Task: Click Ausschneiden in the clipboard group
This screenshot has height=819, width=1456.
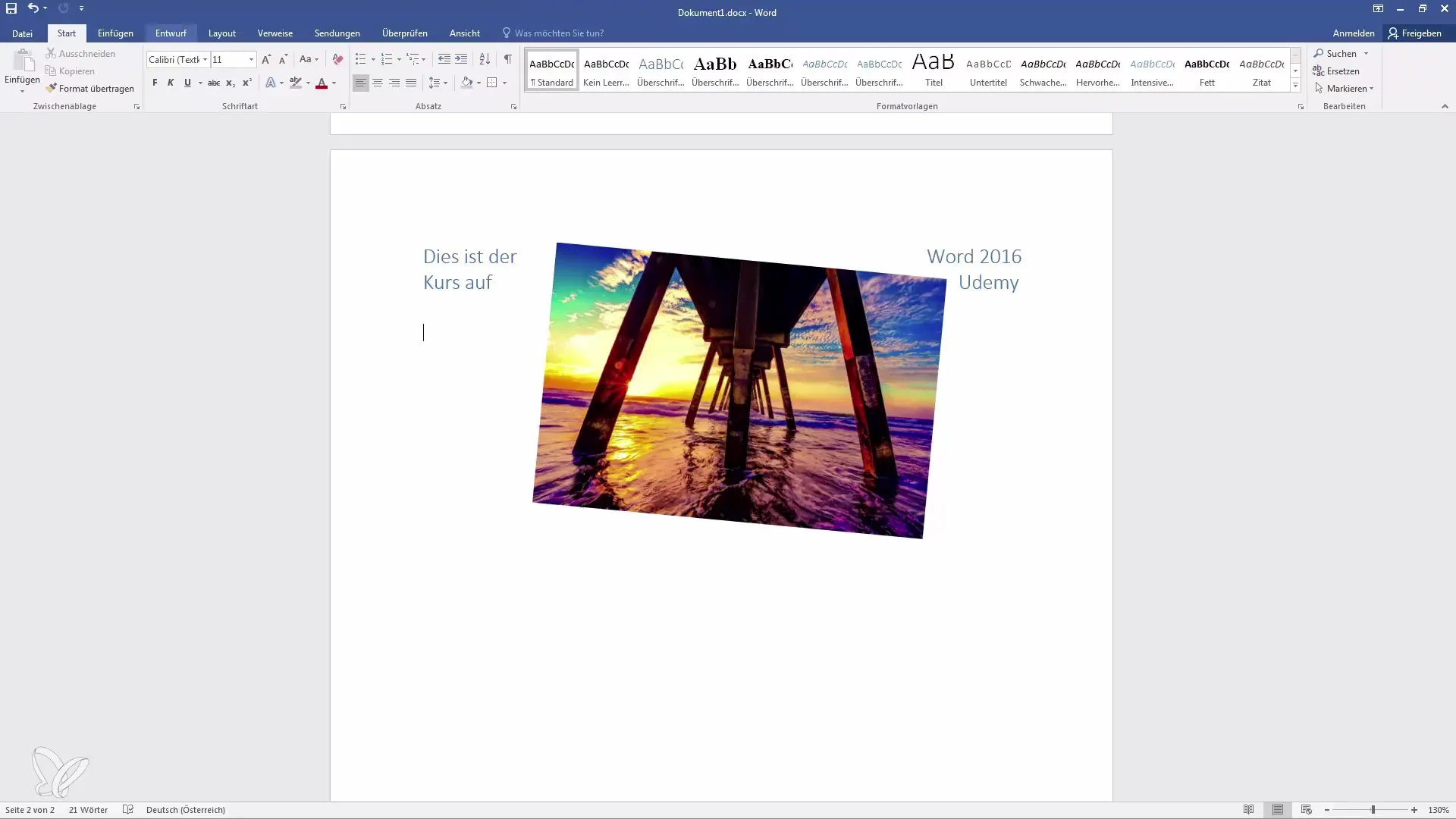Action: [80, 54]
